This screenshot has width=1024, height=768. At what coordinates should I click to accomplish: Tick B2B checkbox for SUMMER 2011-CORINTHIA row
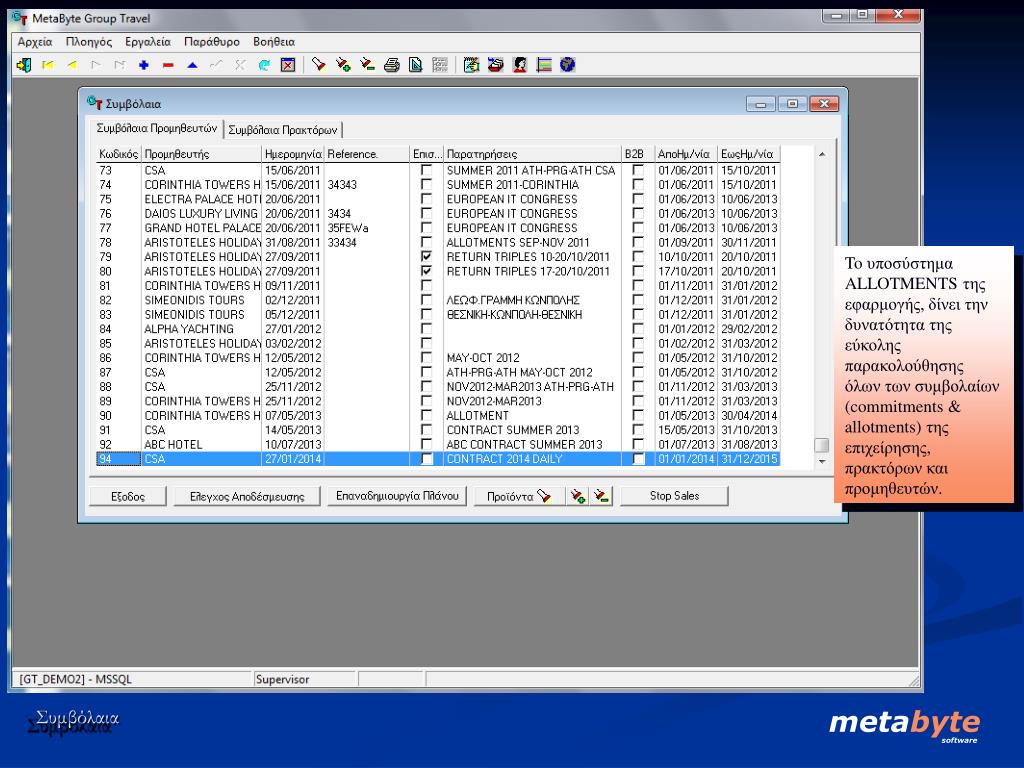click(638, 185)
